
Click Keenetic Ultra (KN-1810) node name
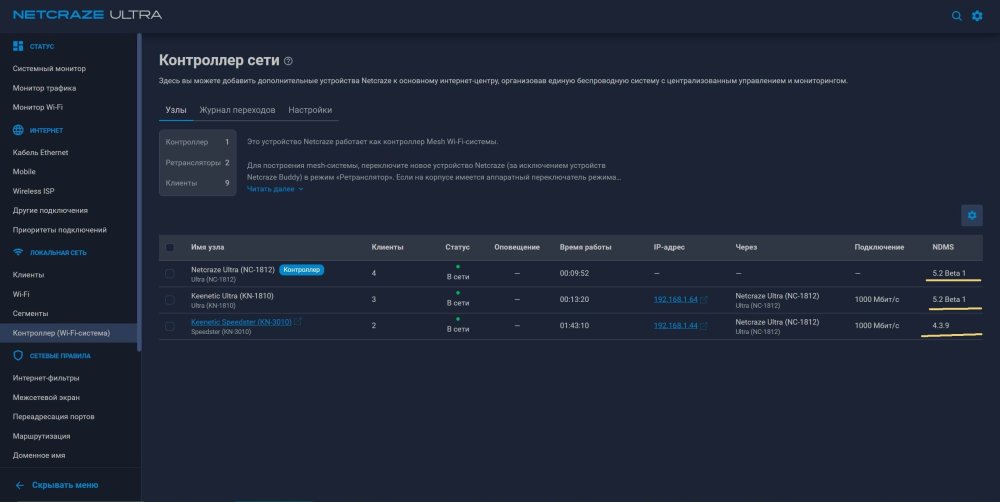tap(232, 296)
